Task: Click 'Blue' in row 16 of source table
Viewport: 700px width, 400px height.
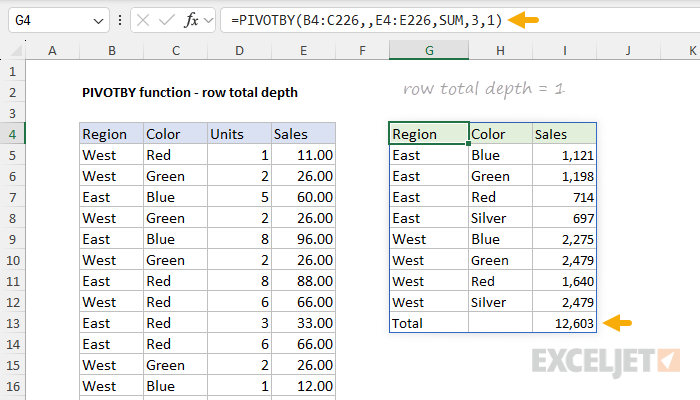Action: pos(175,386)
